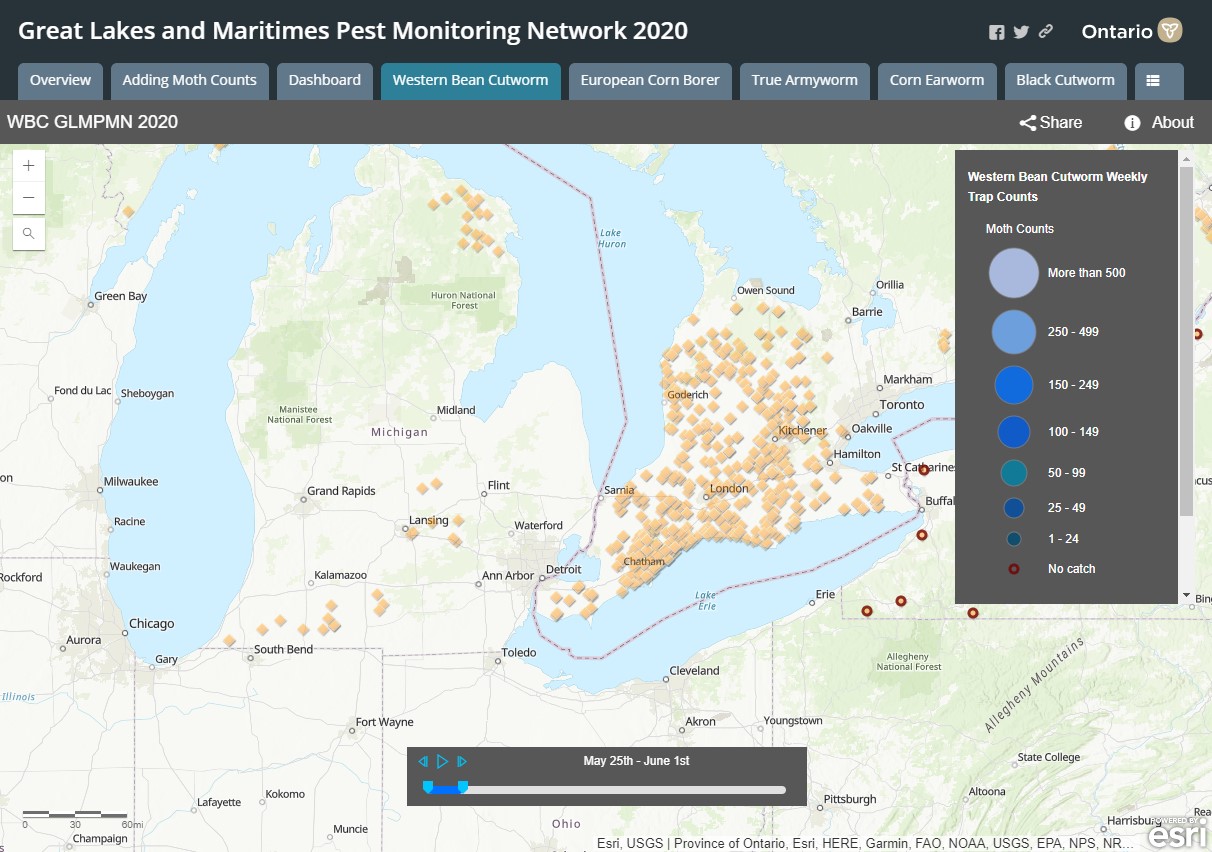Click the Ontario trillium logo
Screen dimensions: 1212x852
tap(1169, 31)
